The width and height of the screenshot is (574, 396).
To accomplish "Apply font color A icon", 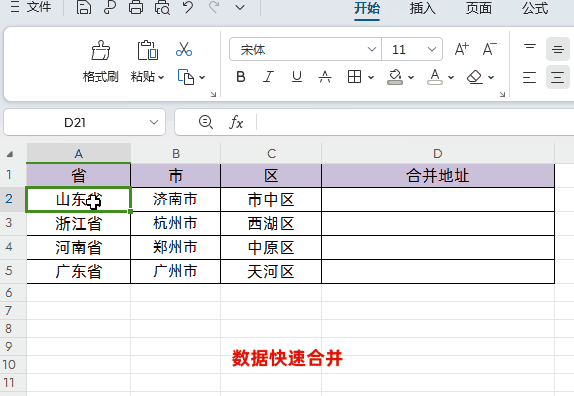I will [435, 77].
